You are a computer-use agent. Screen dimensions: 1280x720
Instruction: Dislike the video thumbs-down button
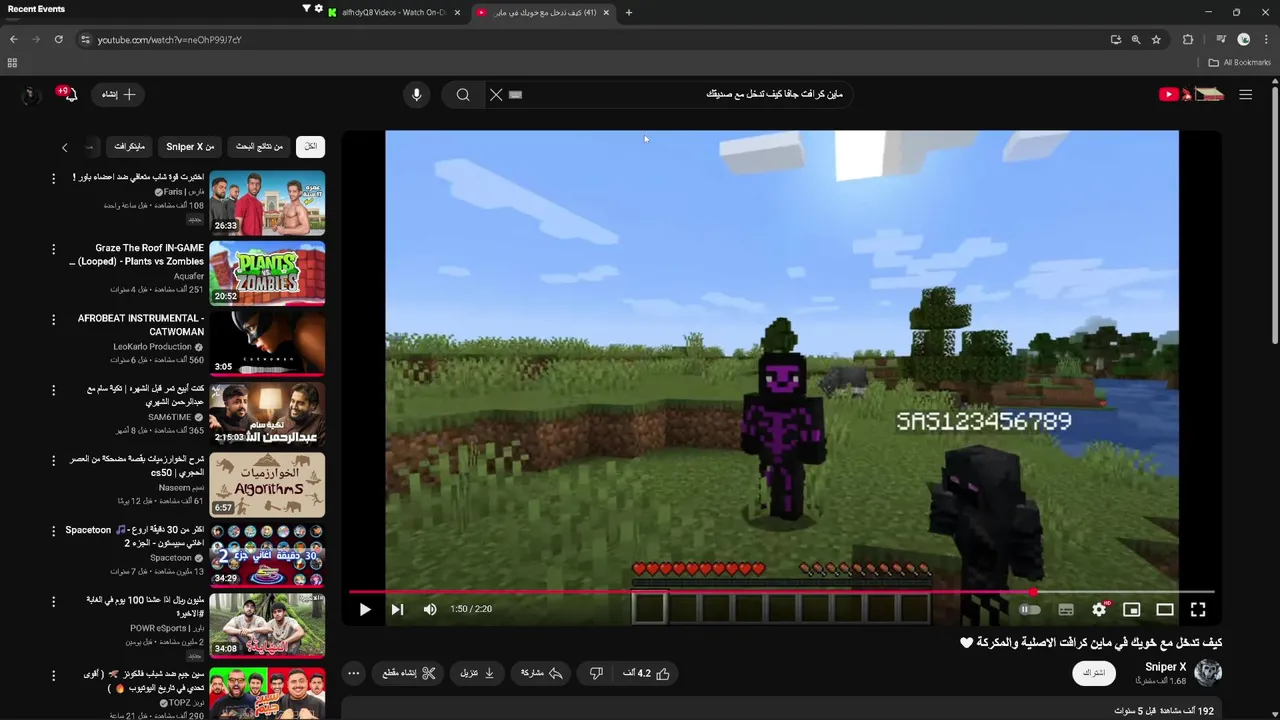tap(596, 673)
